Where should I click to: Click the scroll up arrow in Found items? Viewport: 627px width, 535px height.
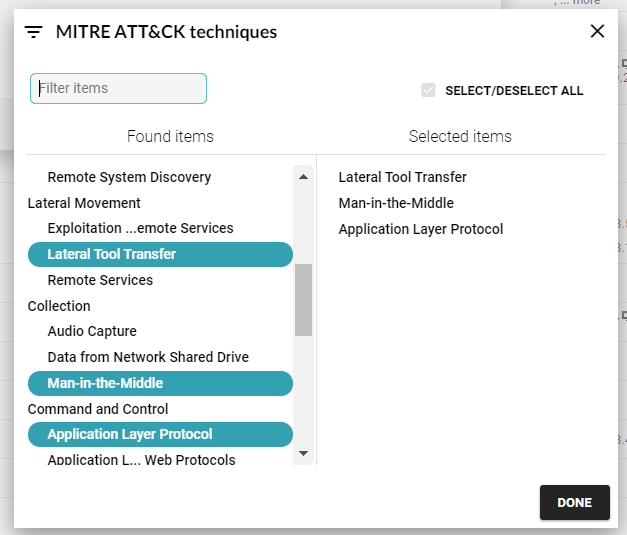[x=304, y=177]
